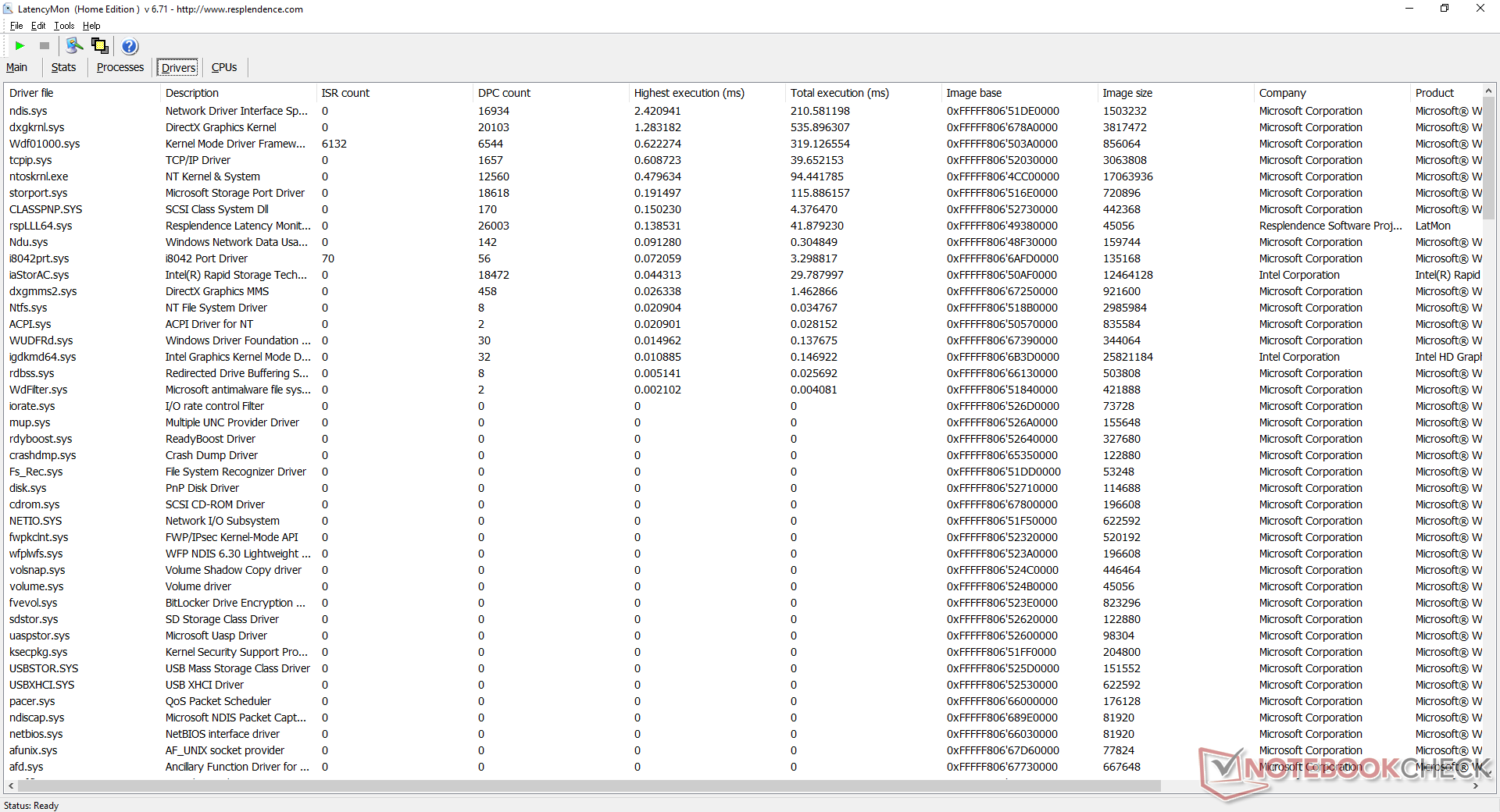
Task: Click the overlapping windows toolbar icon
Action: pyautogui.click(x=100, y=46)
